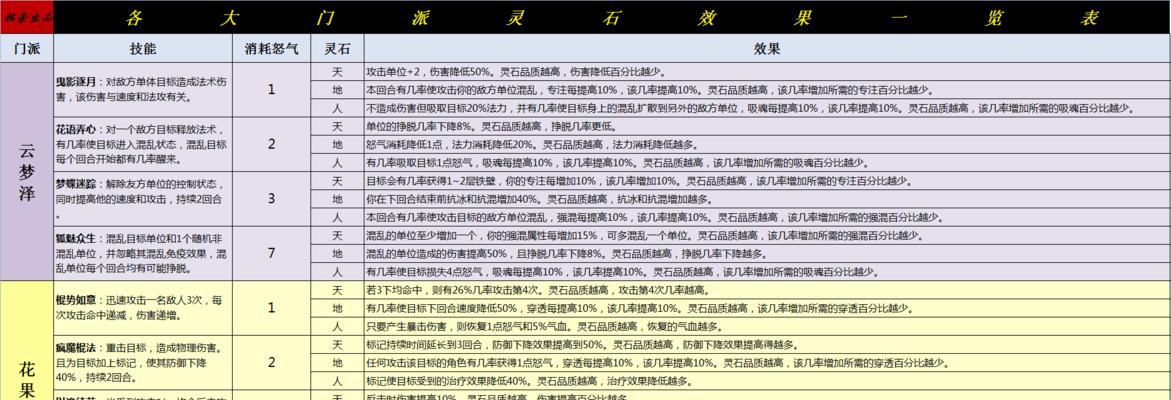This screenshot has width=1171, height=400.
Task: Click rage cost 1 beside 棍势如意
Action: (x=272, y=308)
